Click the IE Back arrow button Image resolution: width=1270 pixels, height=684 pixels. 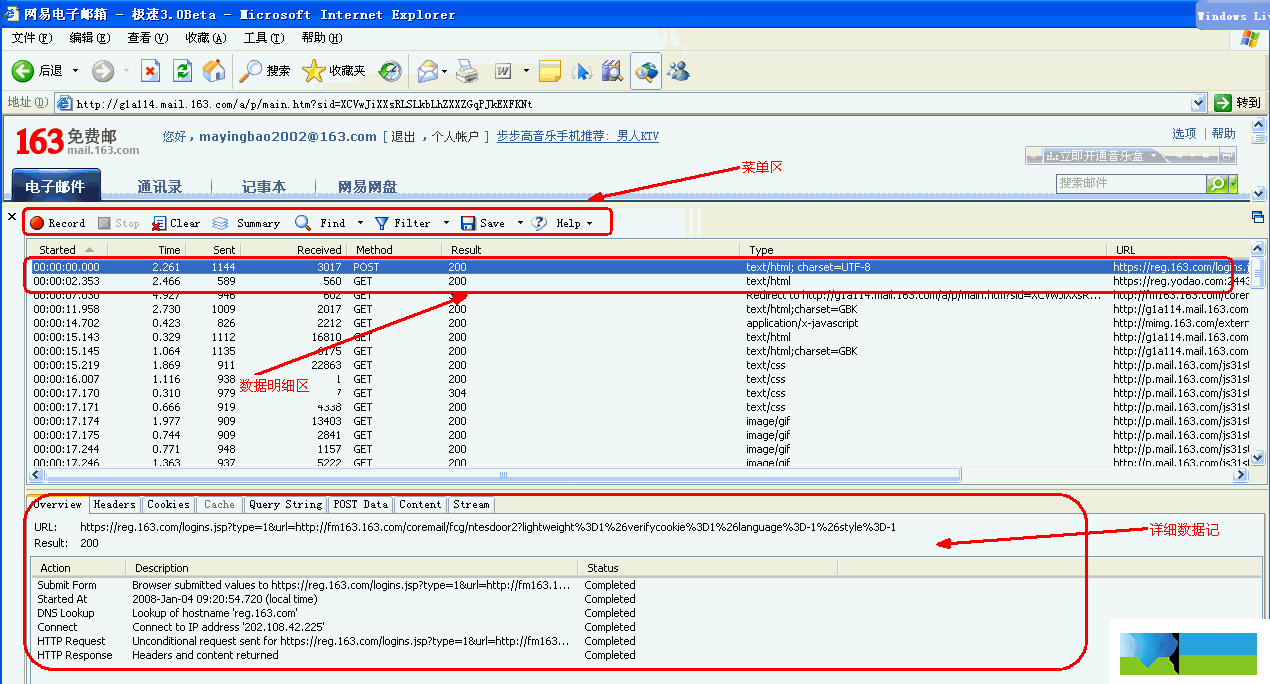(x=23, y=71)
